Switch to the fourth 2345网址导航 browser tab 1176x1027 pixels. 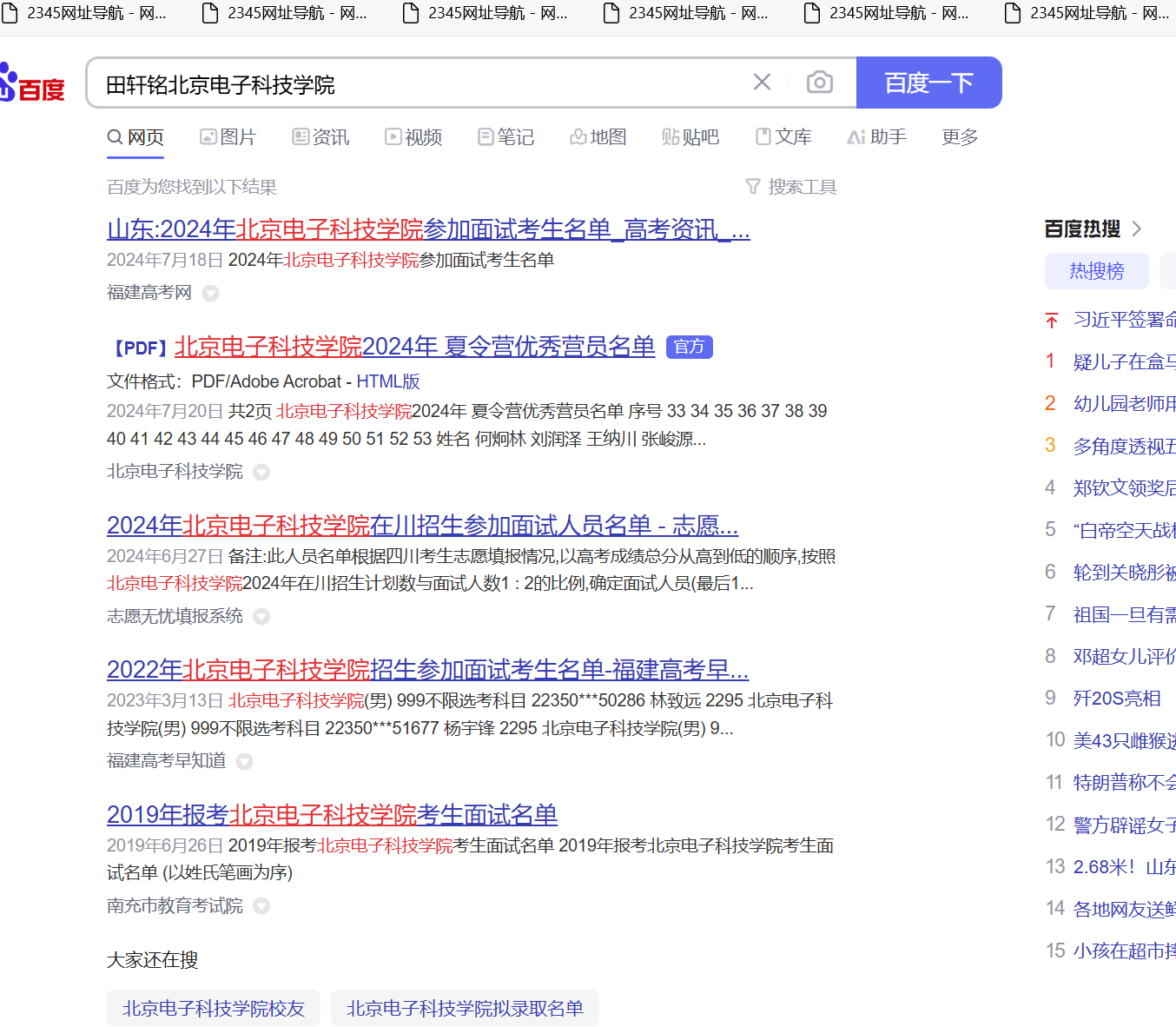click(686, 13)
